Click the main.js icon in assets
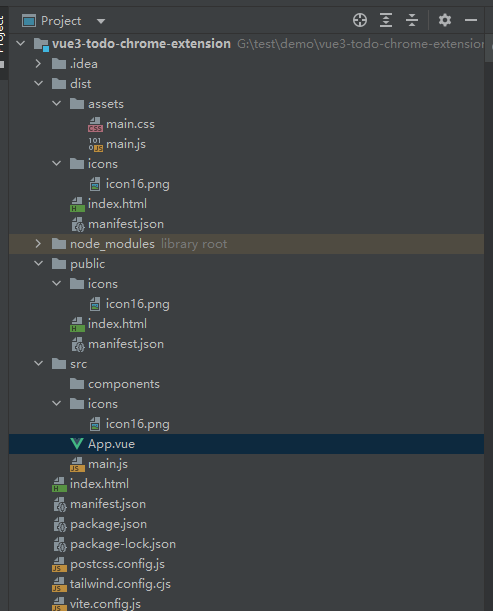Screen dimensions: 493x611 point(95,145)
